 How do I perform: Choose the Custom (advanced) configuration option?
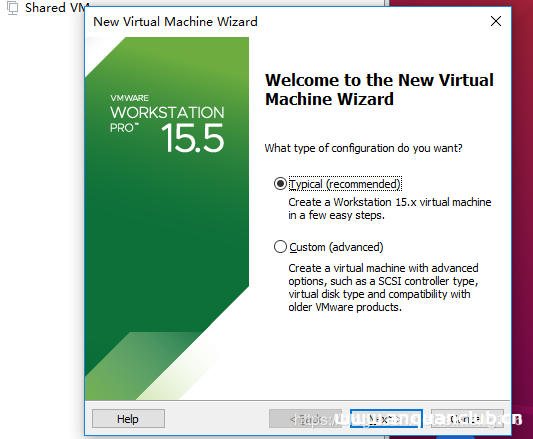coord(280,247)
